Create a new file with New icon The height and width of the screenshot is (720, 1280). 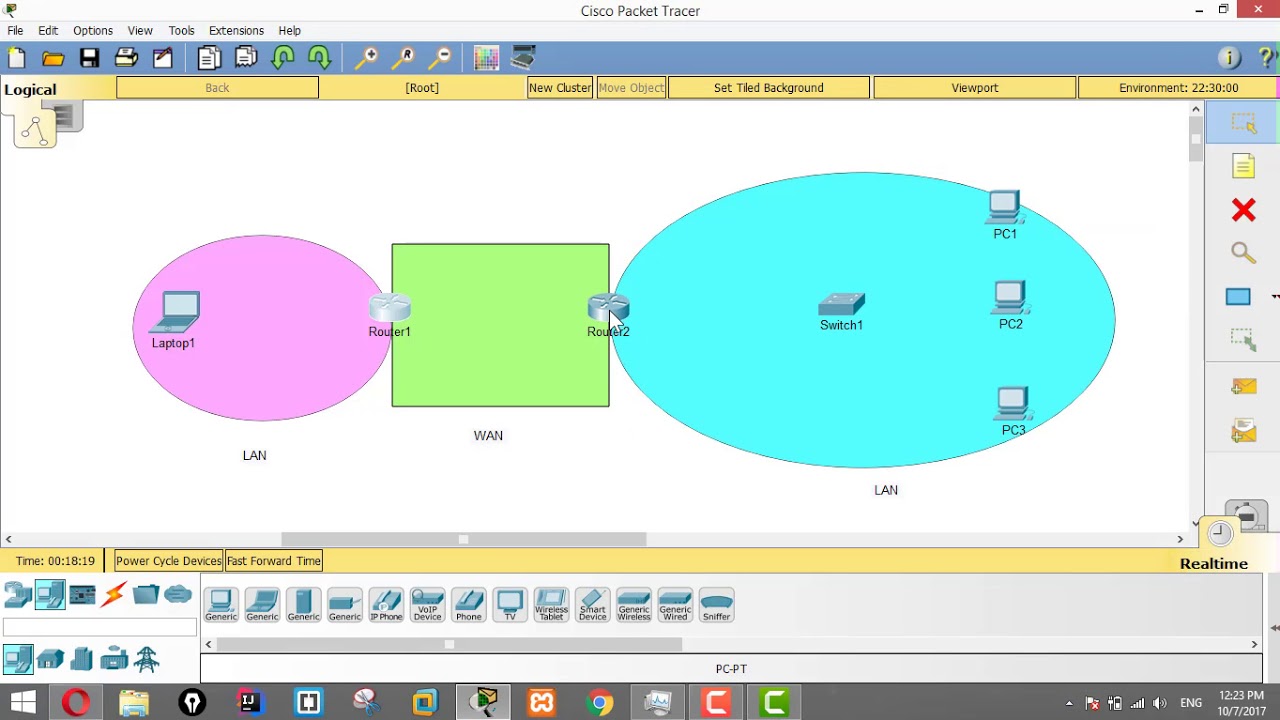[x=17, y=58]
